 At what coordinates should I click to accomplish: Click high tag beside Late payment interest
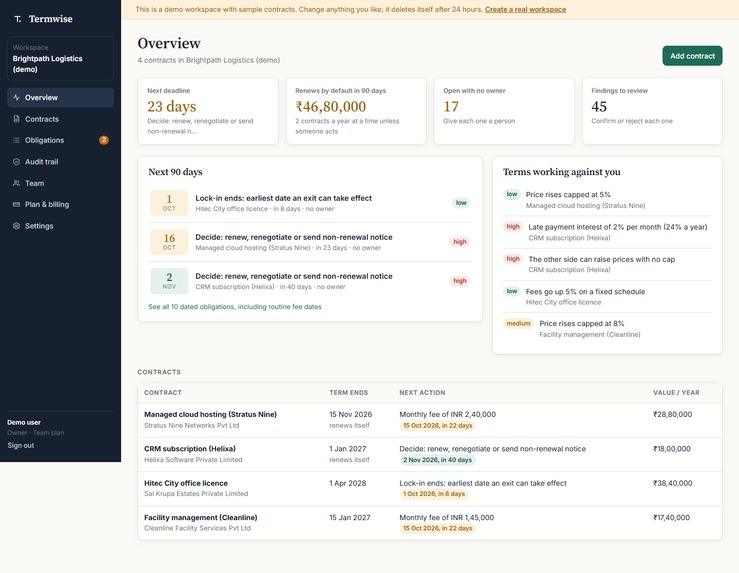point(513,227)
